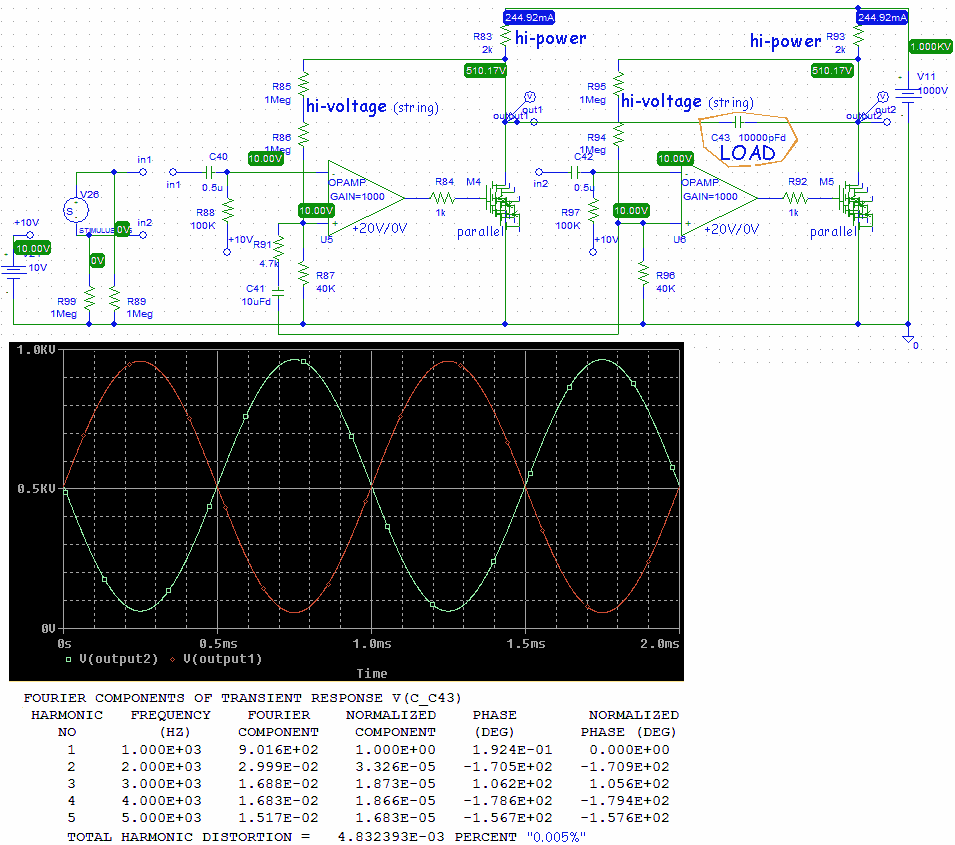Click the in1 port beside C40
955x845 pixels.
coord(173,172)
